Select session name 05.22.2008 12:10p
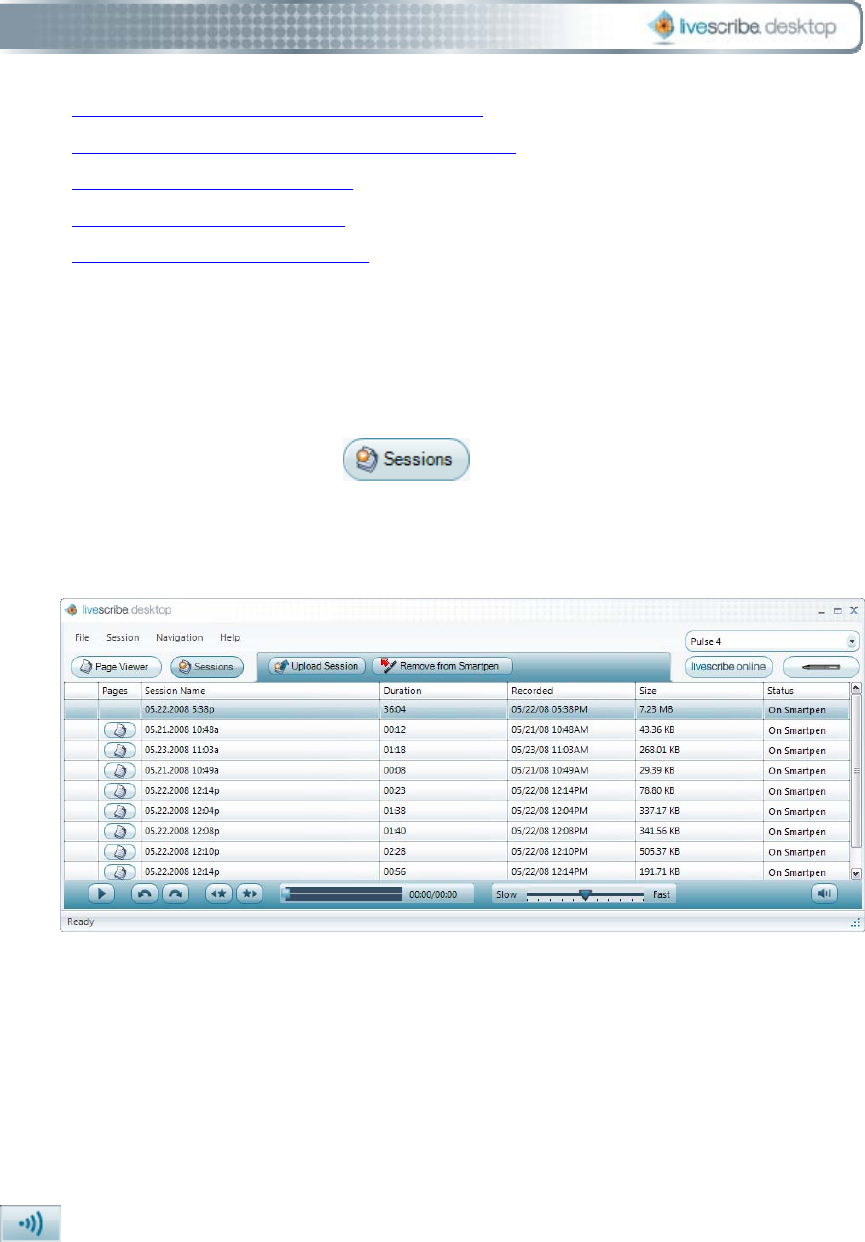This screenshot has width=865, height=1242. coord(181,852)
